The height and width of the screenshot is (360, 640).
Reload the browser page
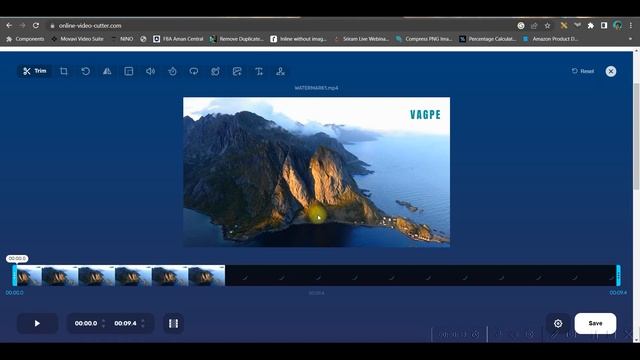(x=36, y=25)
